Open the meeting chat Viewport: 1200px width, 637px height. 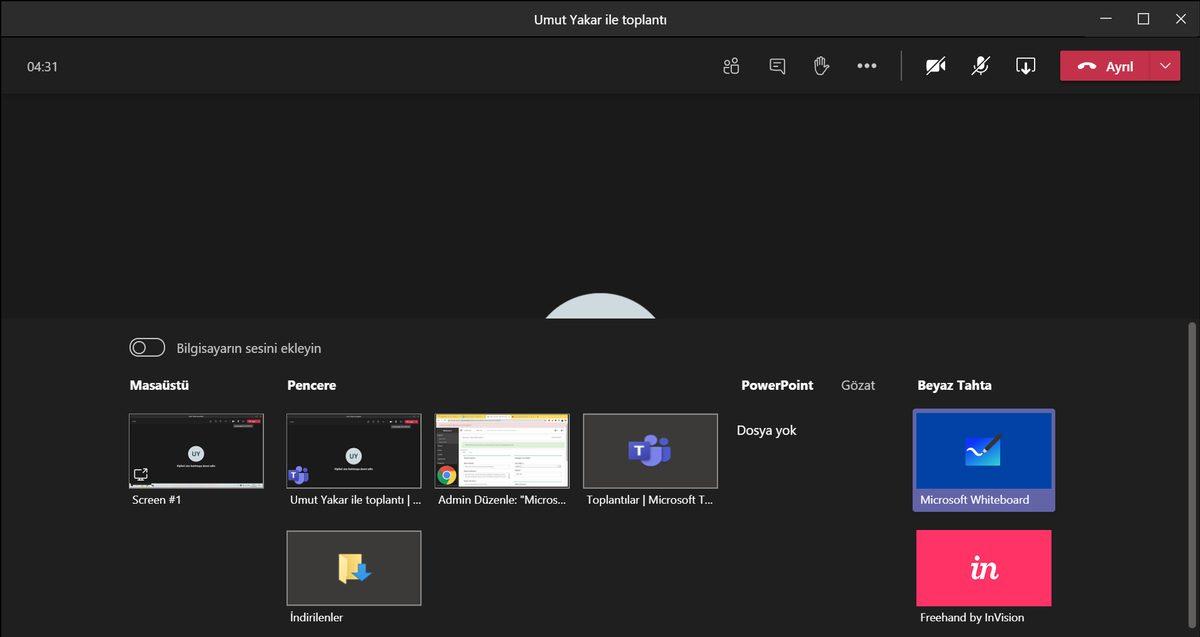776,65
